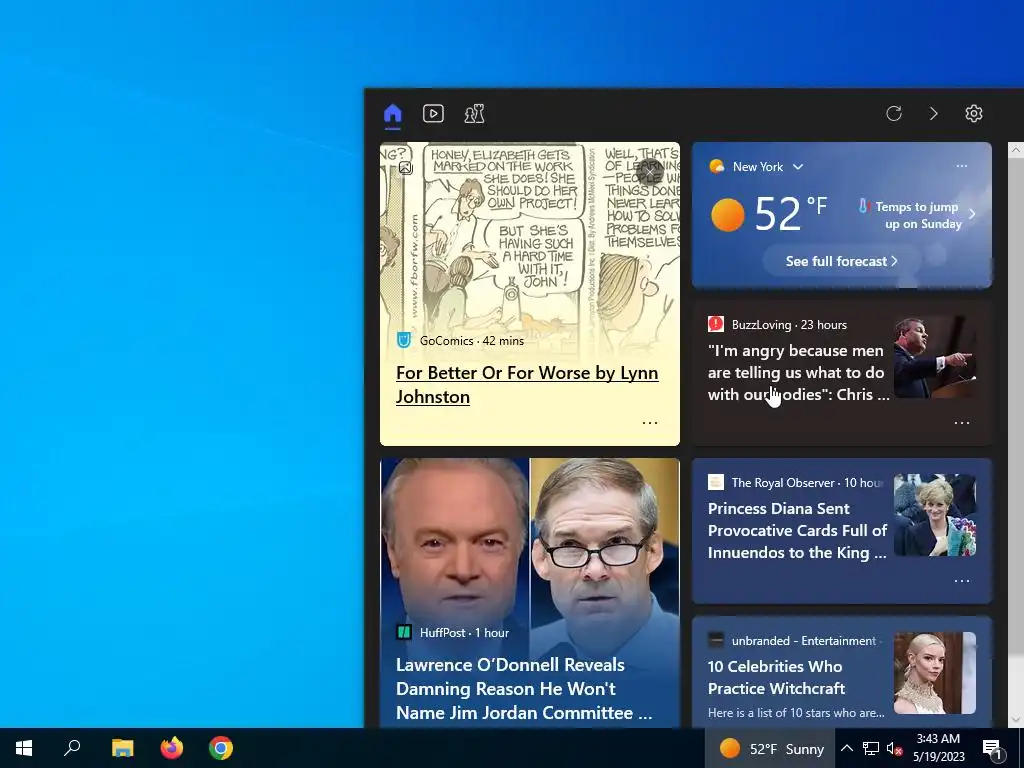Viewport: 1024px width, 768px height.
Task: Click GoComics 42 mins source label
Action: click(472, 340)
